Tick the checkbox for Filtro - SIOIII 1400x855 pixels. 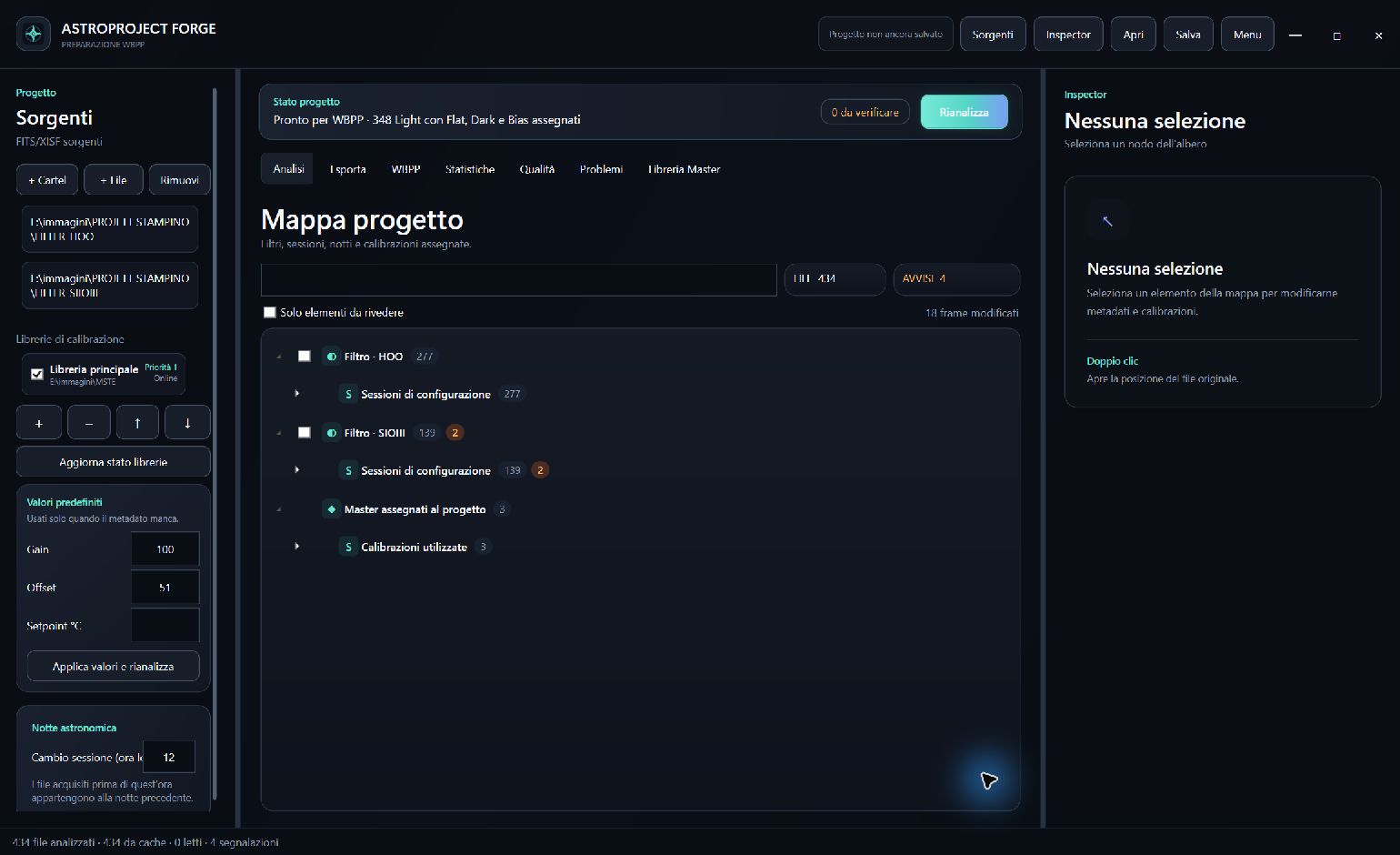305,433
